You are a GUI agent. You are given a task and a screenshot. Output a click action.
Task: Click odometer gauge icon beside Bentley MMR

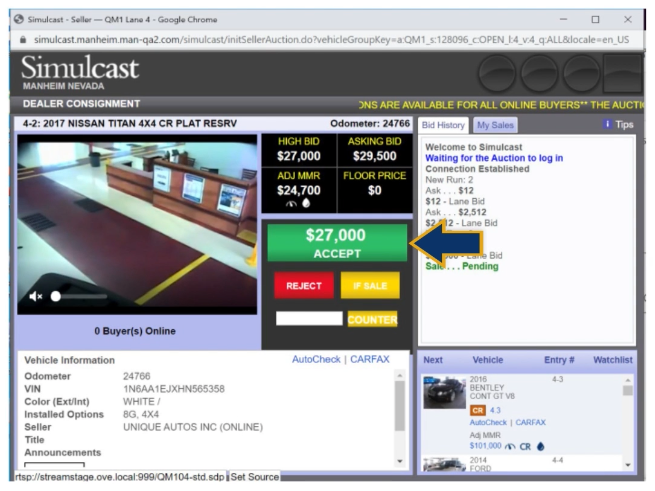tap(510, 447)
